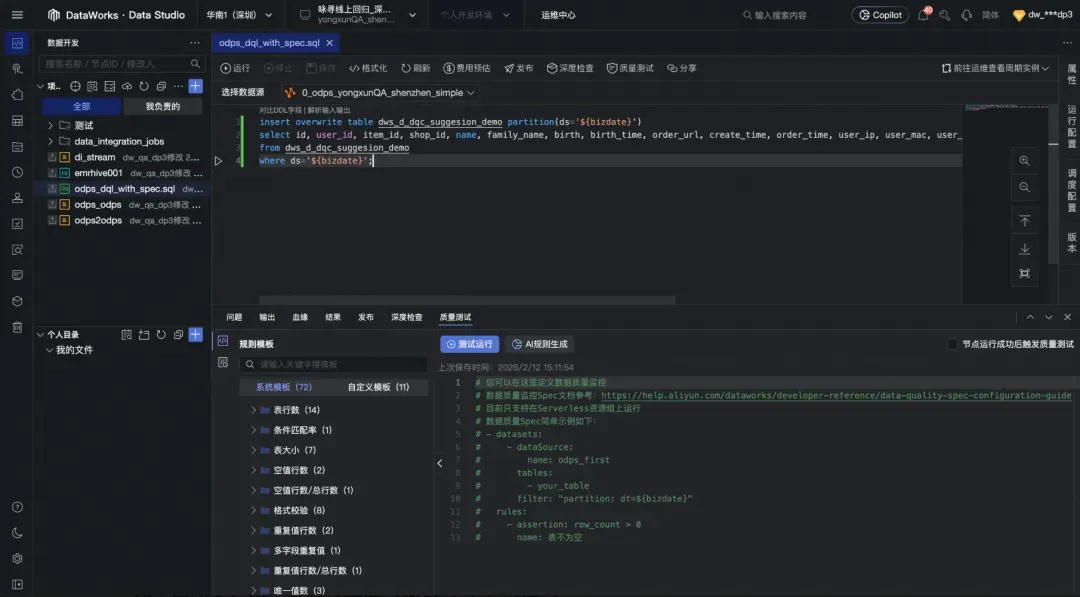This screenshot has height=597, width=1080.
Task: Click the 刷新 (Refresh) toolbar button
Action: coord(415,68)
